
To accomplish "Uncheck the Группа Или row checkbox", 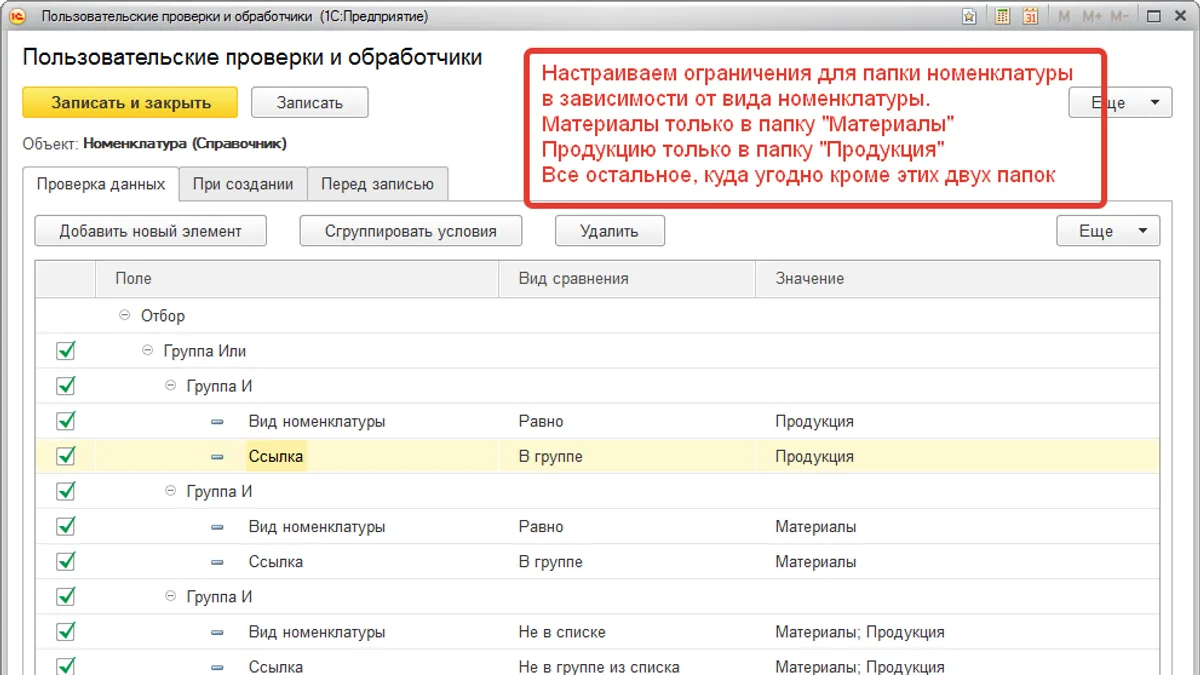I will point(66,351).
